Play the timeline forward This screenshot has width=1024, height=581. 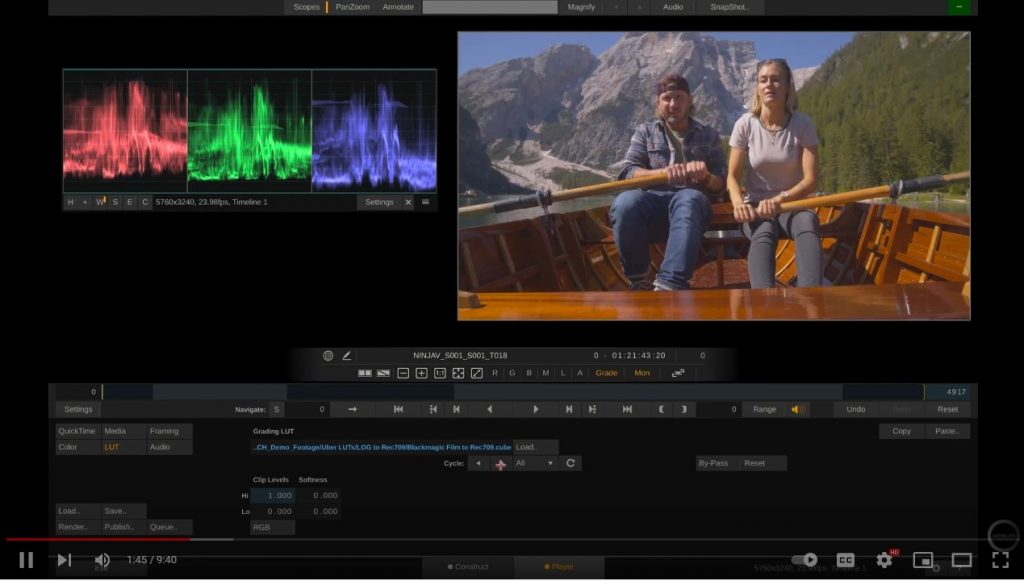tap(536, 410)
